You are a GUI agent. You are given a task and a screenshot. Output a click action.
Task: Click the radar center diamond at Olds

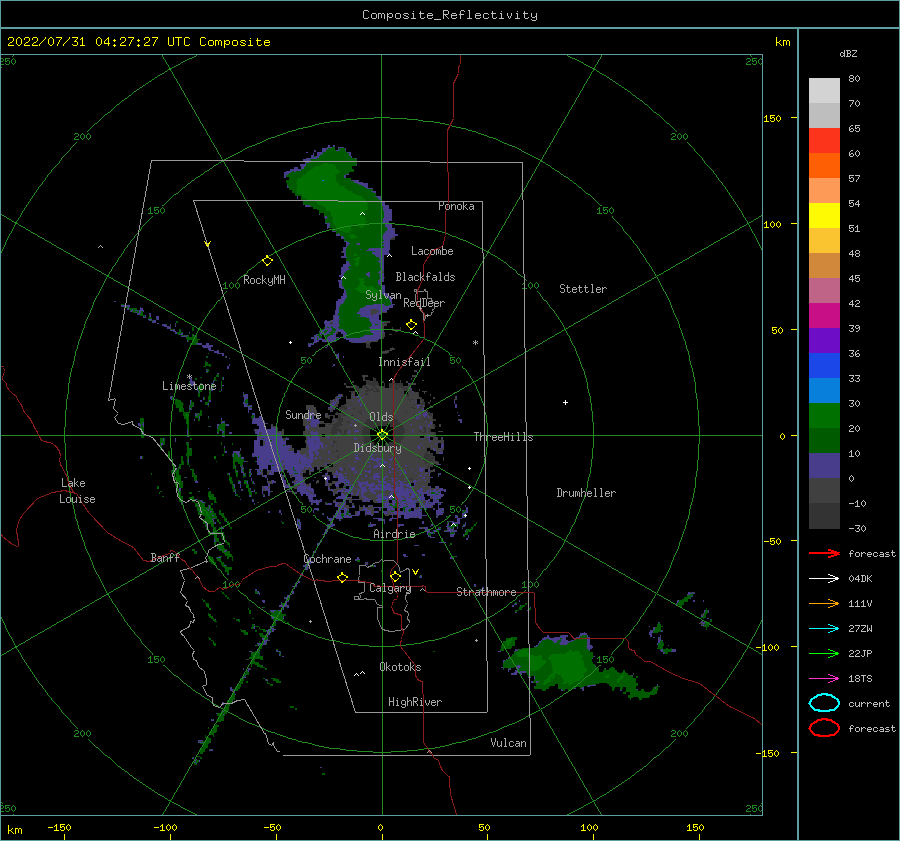pos(382,435)
